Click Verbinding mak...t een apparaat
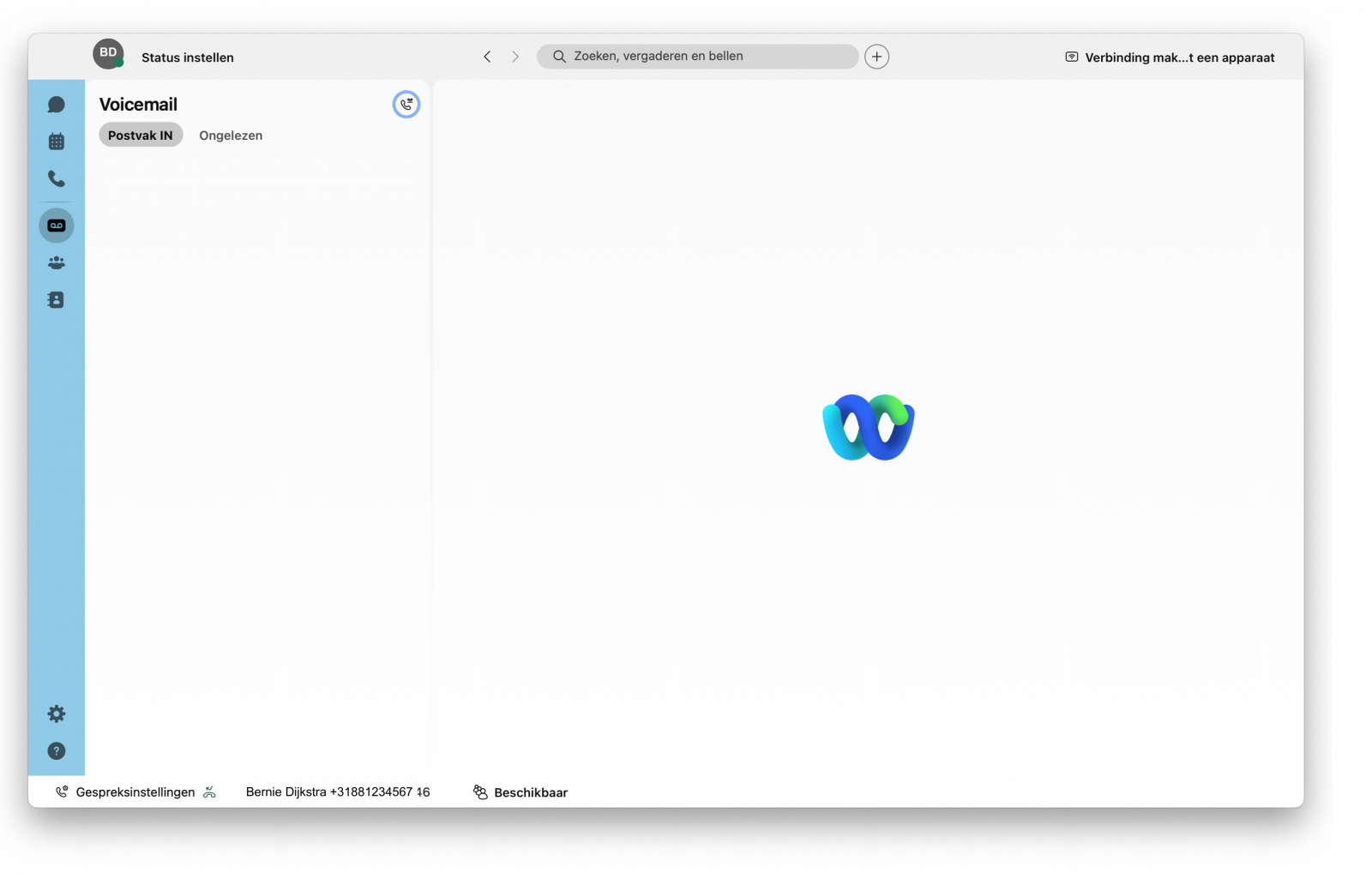Viewport: 1372px width, 873px height. [x=1180, y=57]
